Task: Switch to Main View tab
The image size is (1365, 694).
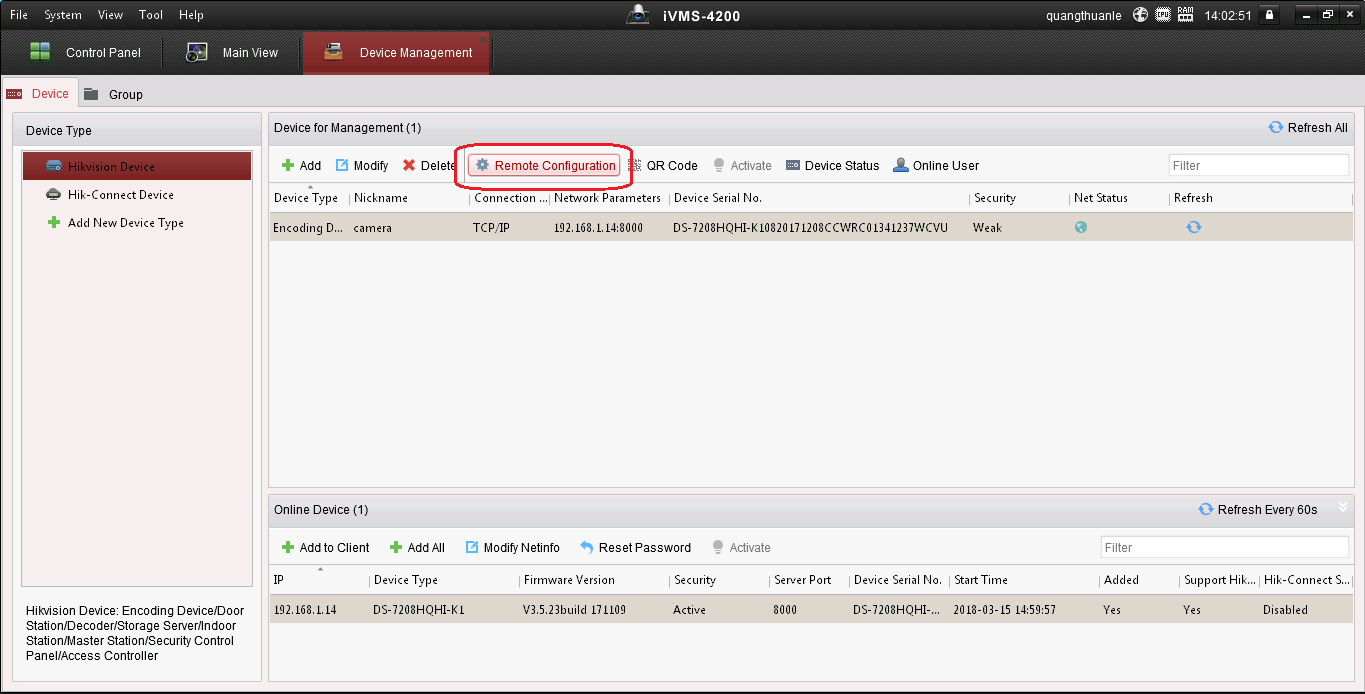Action: [233, 53]
